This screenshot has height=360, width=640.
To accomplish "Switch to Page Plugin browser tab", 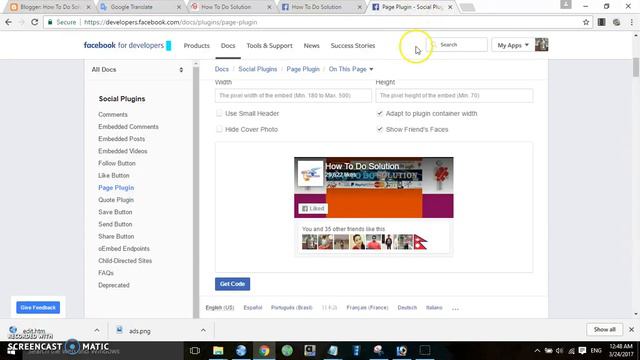I will coord(411,7).
